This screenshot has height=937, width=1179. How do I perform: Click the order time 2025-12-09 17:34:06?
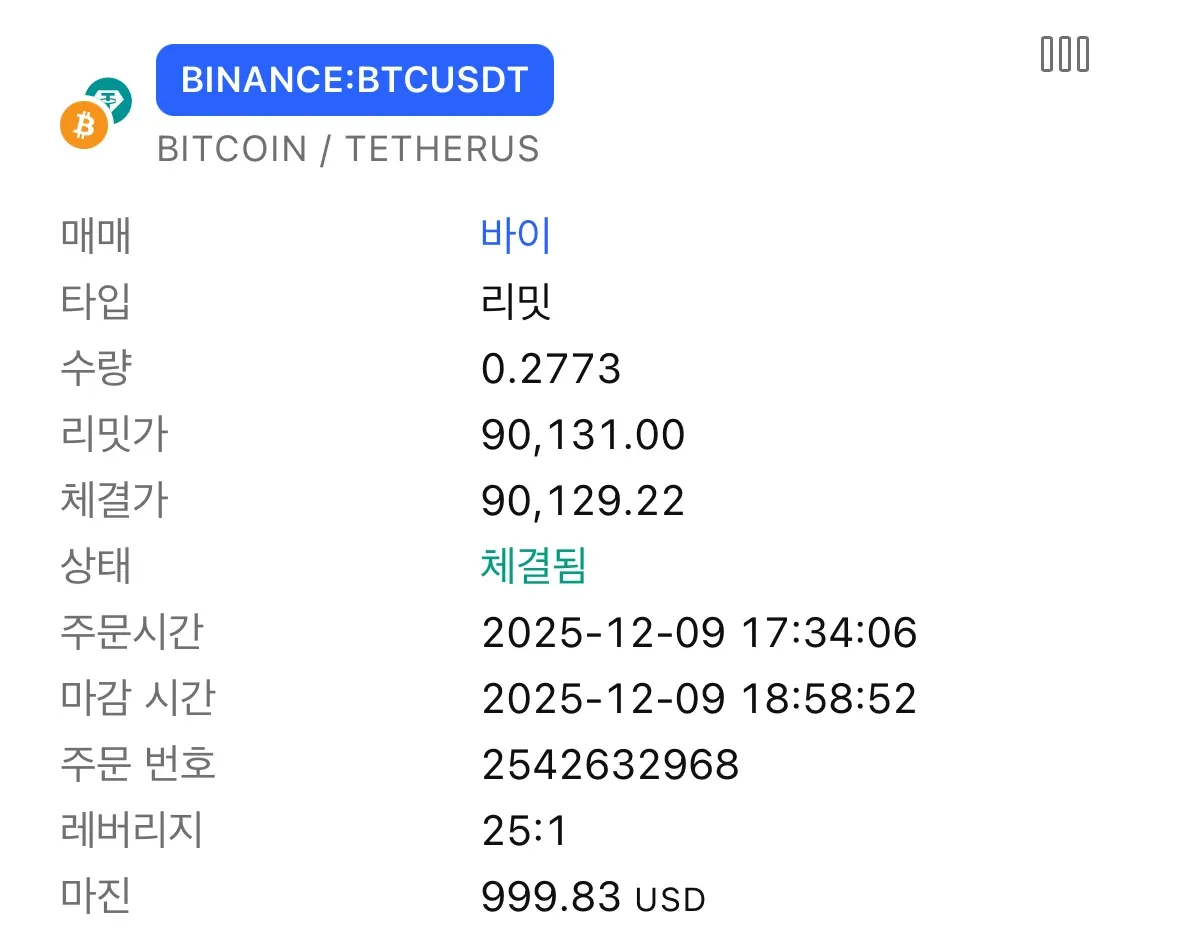(x=699, y=633)
